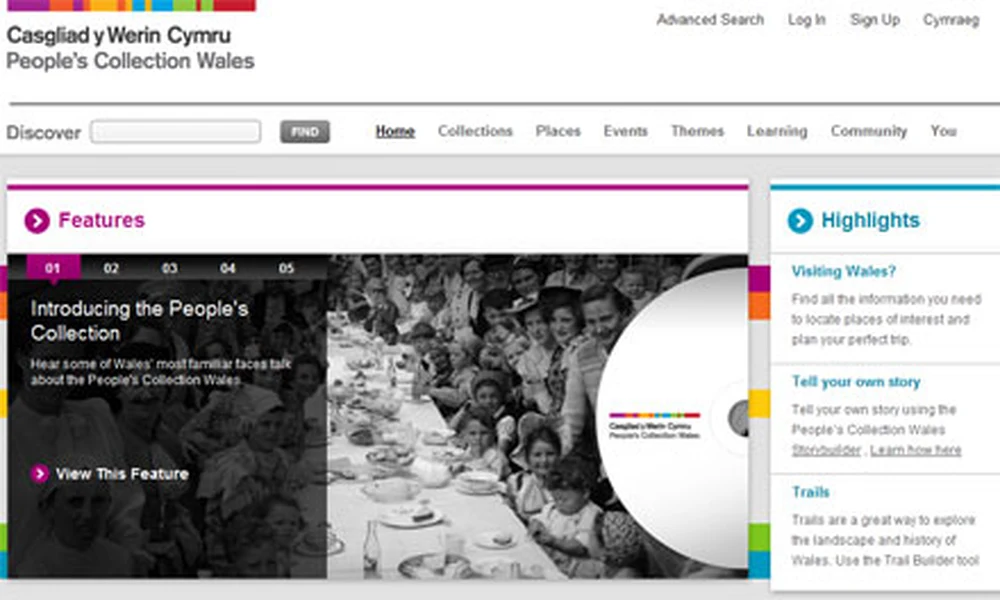The image size is (1000, 600).
Task: Click the Features section heading
Action: tap(101, 220)
